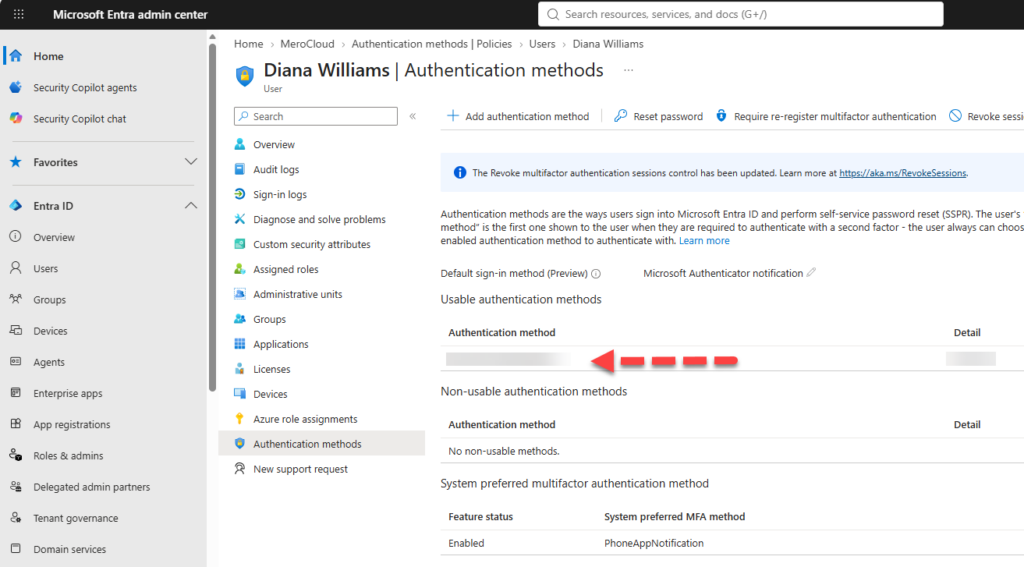Viewport: 1024px width, 567px height.
Task: Click the Assigned roles icon
Action: [240, 269]
